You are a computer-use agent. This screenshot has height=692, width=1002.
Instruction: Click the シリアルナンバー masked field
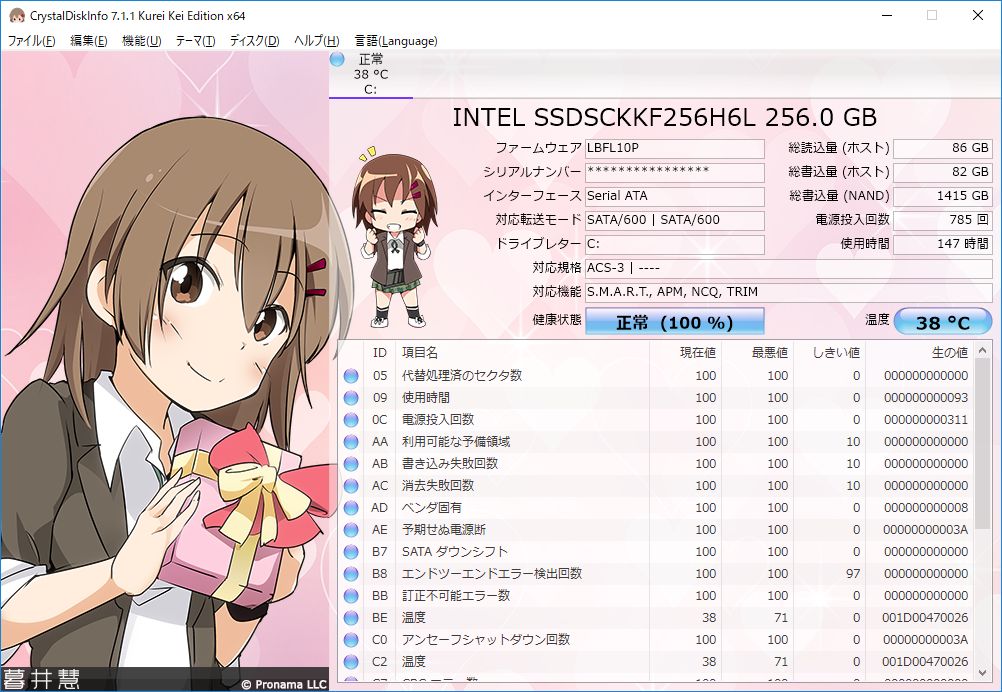point(674,172)
